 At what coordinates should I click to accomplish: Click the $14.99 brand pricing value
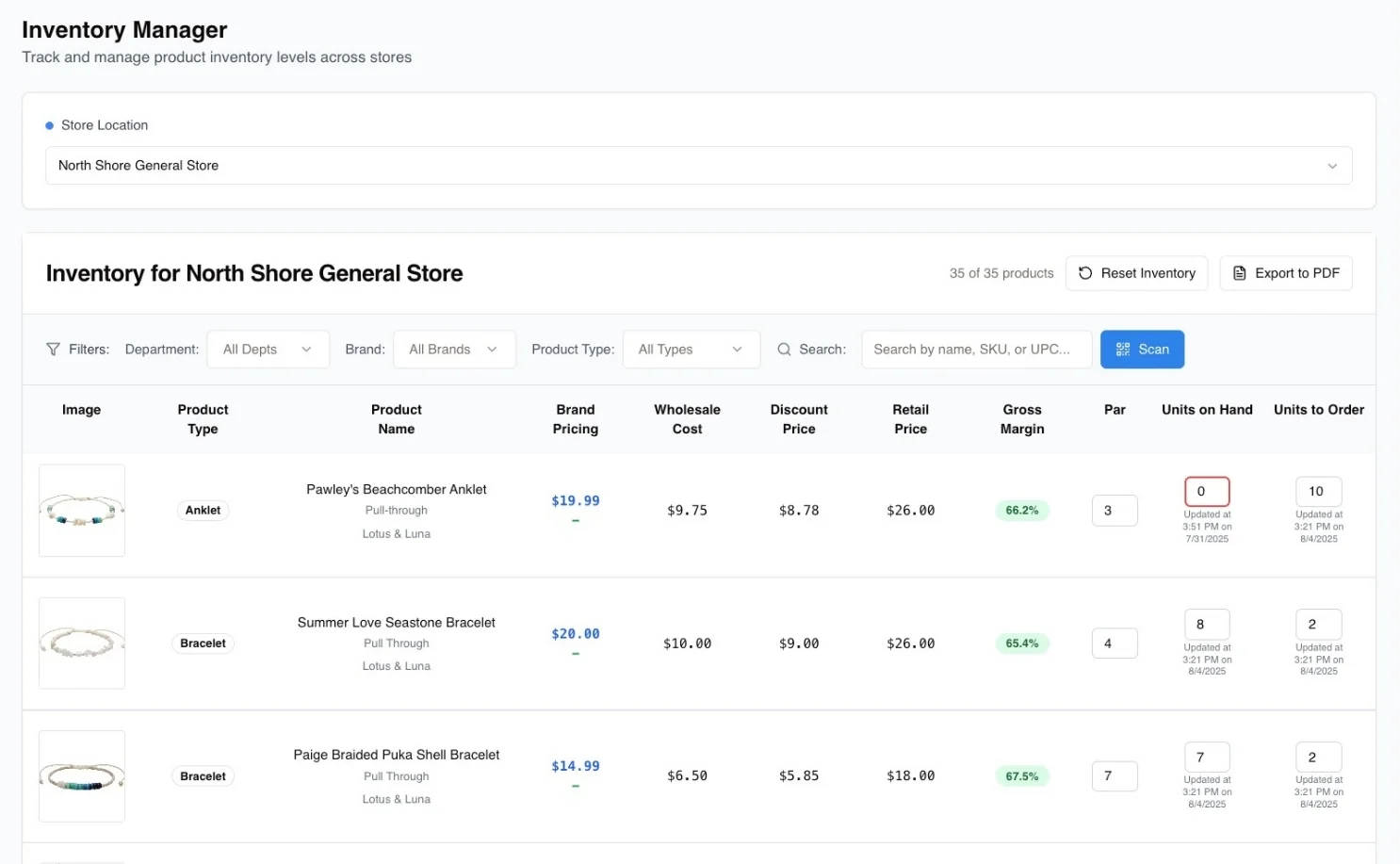click(x=576, y=766)
